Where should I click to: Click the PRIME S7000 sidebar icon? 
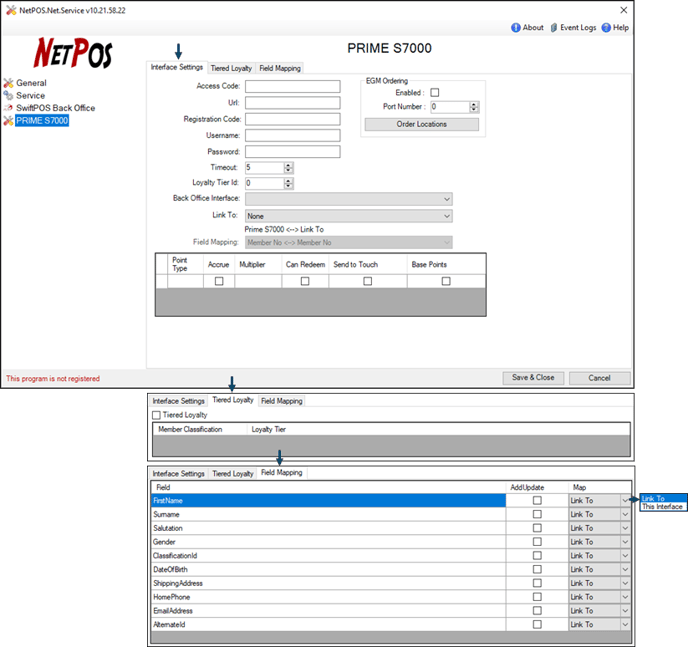(x=8, y=121)
